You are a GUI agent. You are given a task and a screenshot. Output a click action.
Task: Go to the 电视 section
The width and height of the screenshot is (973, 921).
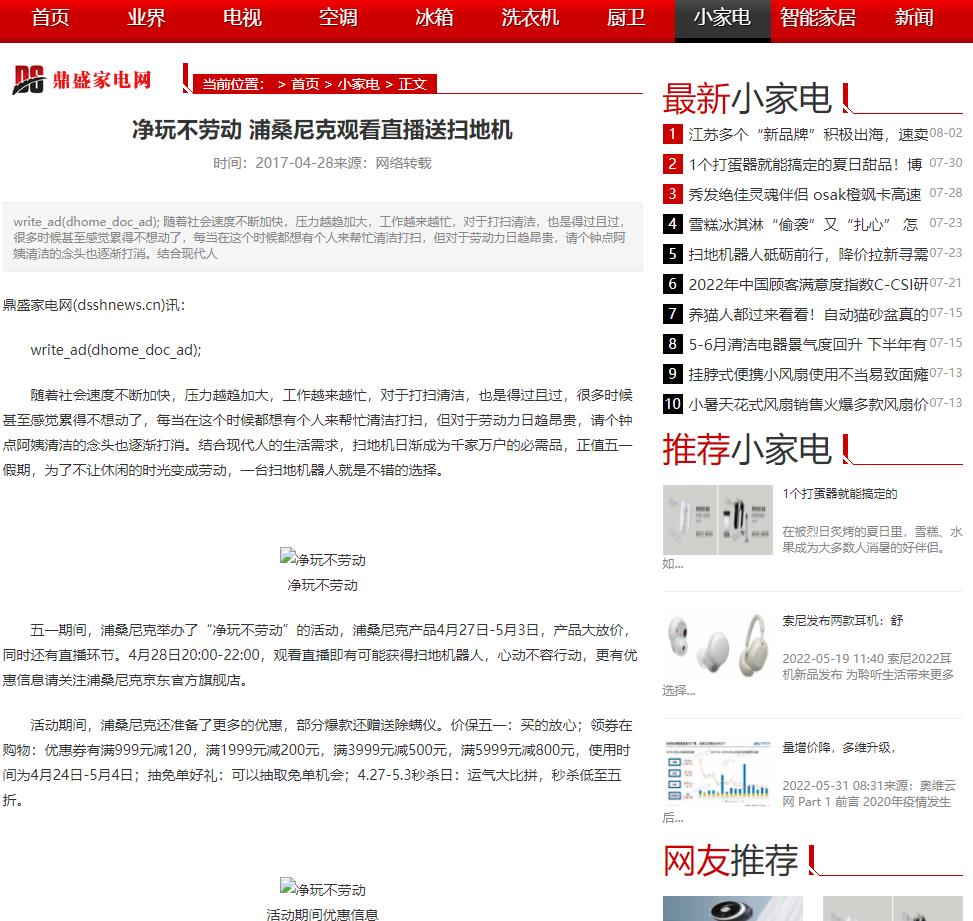(x=242, y=18)
